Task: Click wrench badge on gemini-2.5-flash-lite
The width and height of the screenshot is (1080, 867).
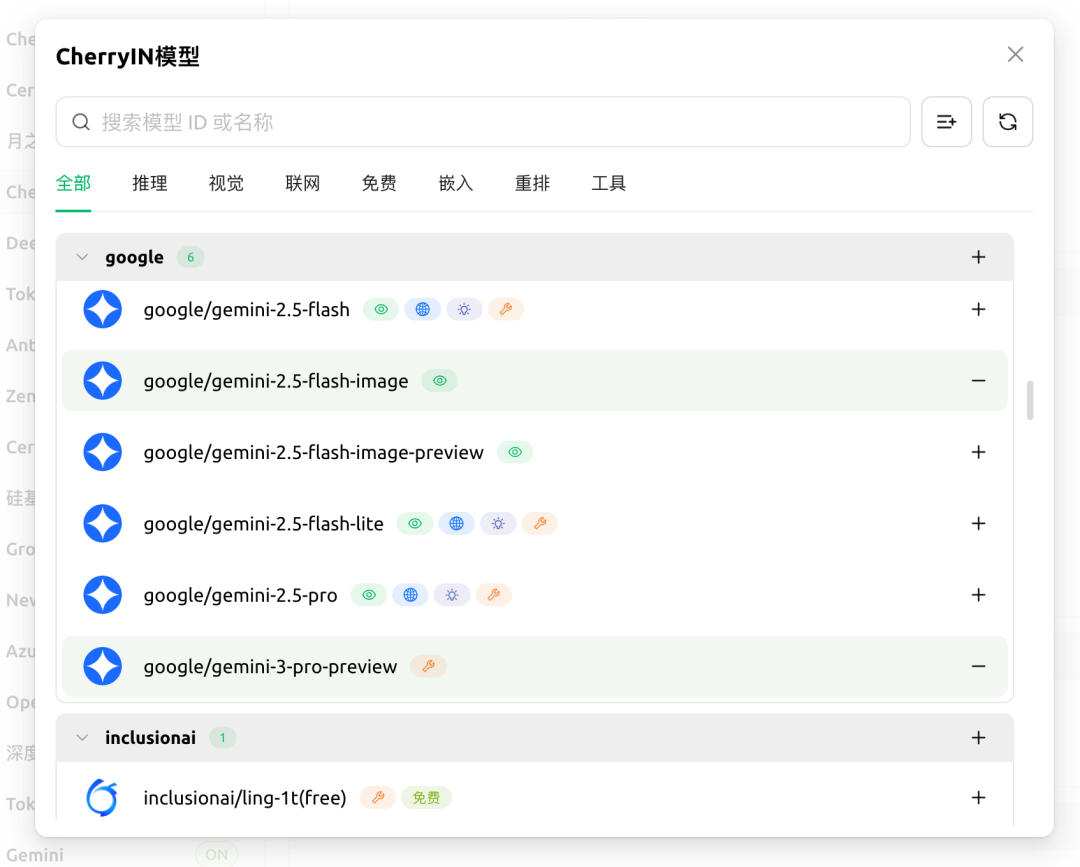Action: coord(539,523)
